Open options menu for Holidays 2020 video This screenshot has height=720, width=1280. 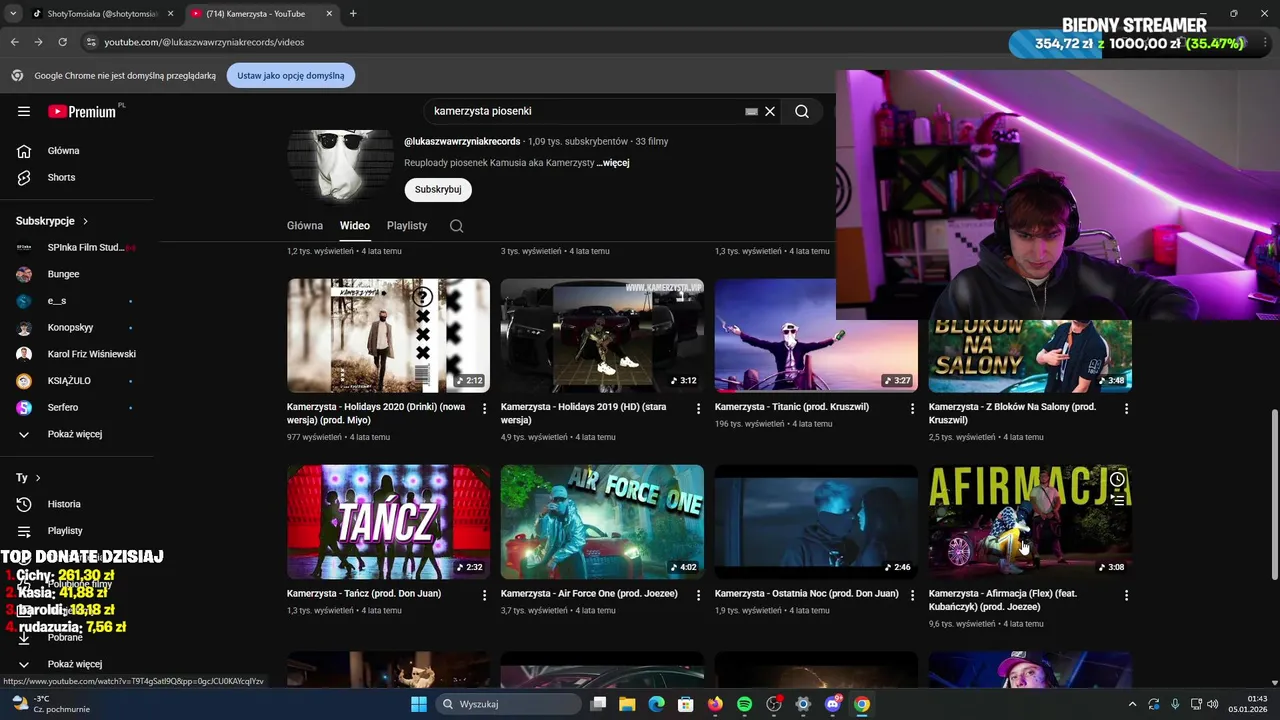[x=485, y=408]
